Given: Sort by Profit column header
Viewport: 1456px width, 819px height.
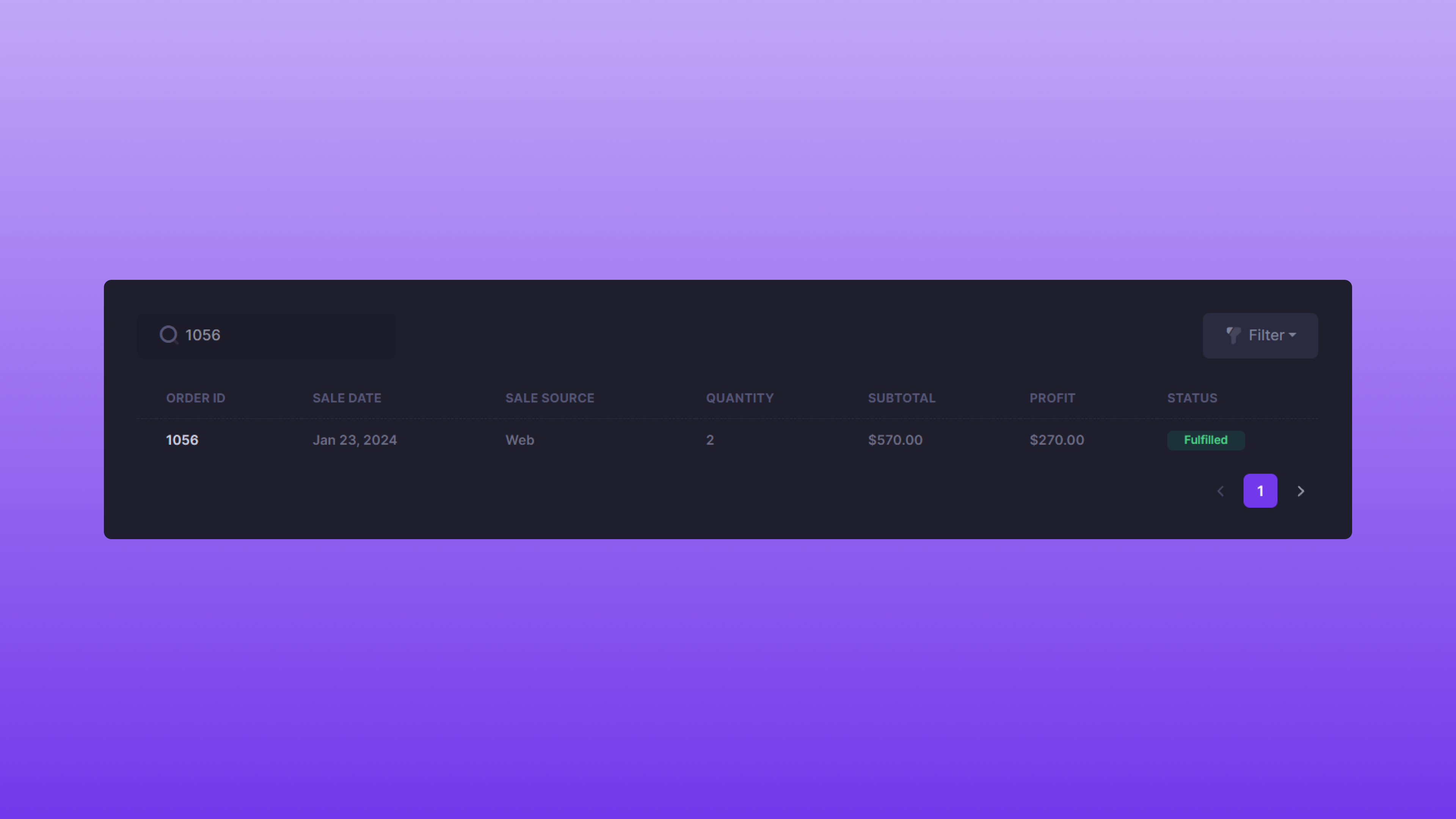Looking at the screenshot, I should click(x=1052, y=398).
